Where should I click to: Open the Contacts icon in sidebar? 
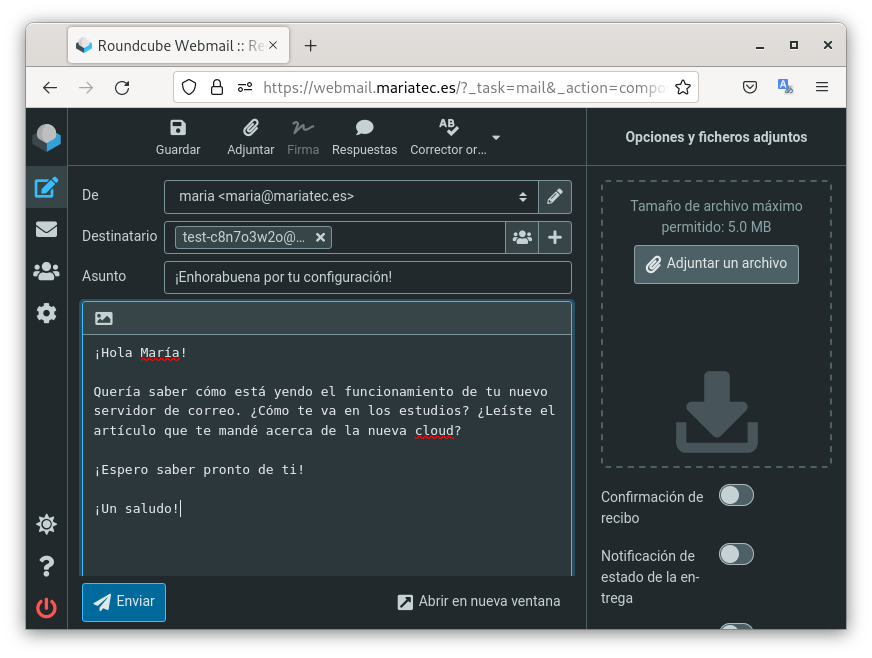point(46,271)
